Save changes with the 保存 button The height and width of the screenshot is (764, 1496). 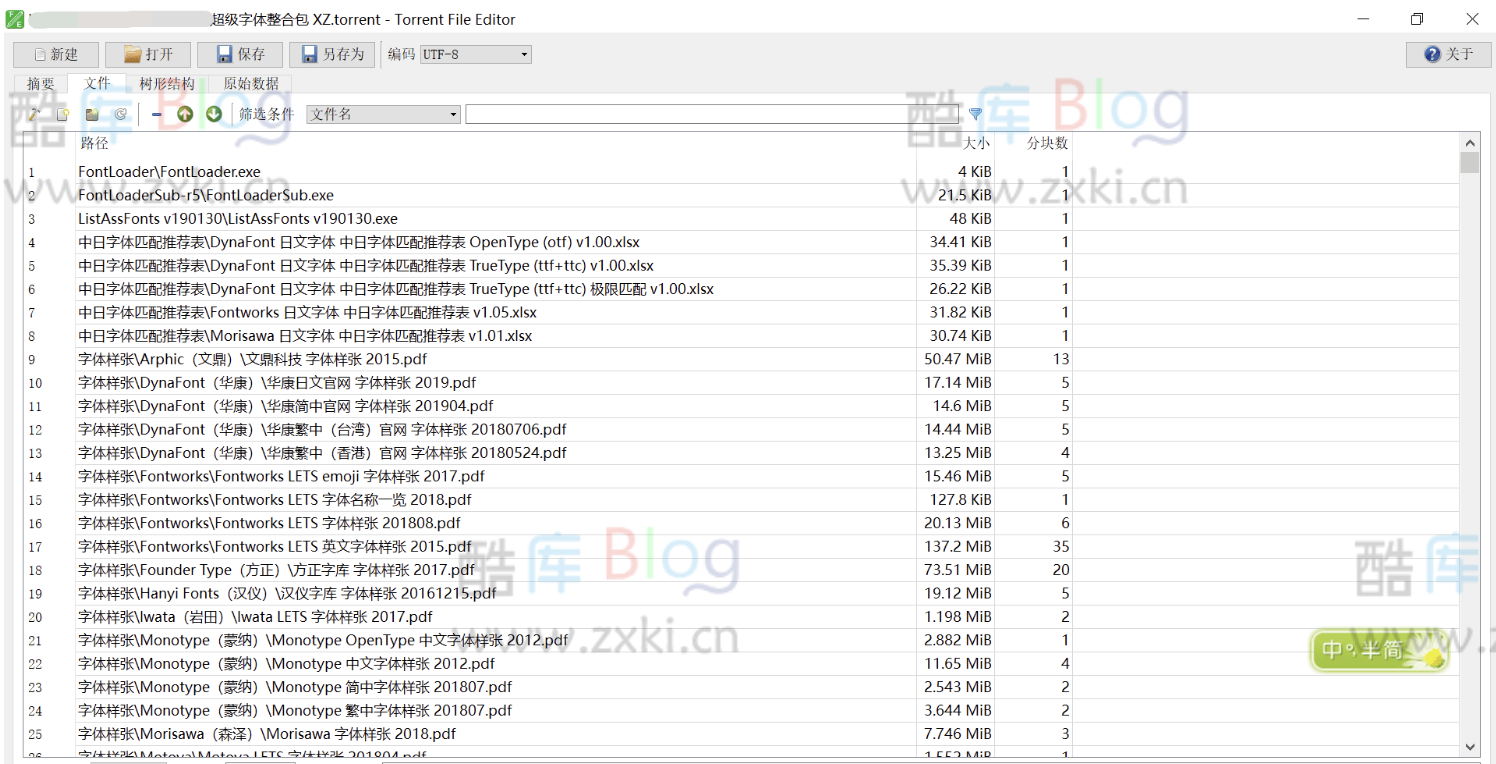point(239,54)
